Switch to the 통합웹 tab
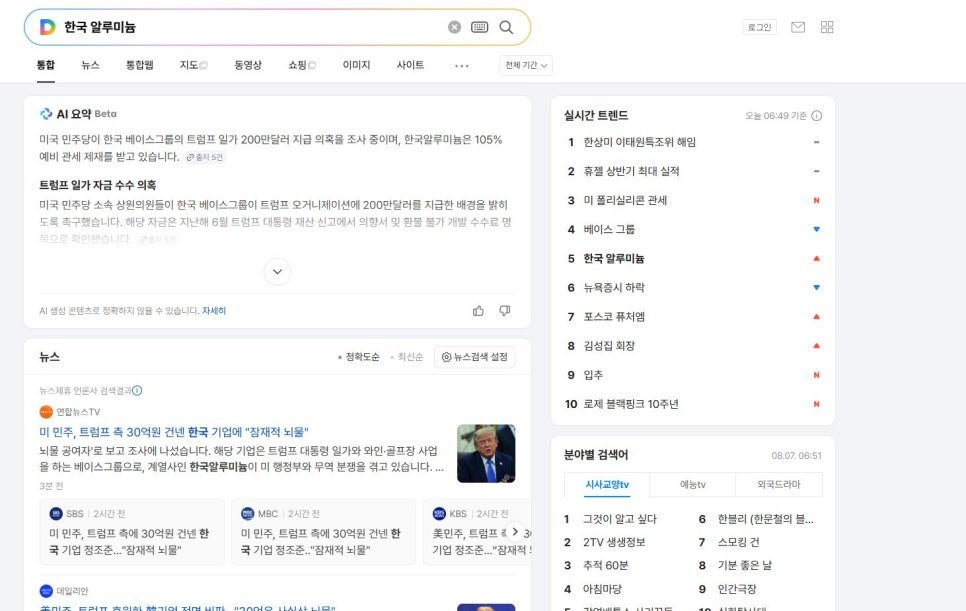The height and width of the screenshot is (611, 966). [x=140, y=65]
